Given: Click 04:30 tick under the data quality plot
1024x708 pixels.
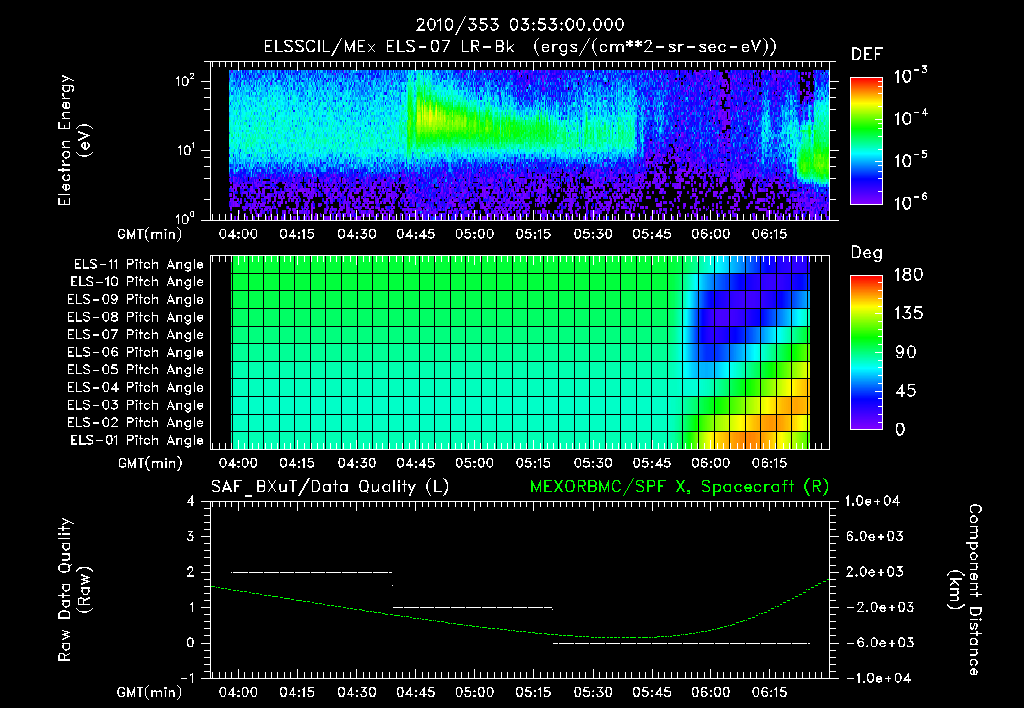Looking at the screenshot, I should point(357,692).
